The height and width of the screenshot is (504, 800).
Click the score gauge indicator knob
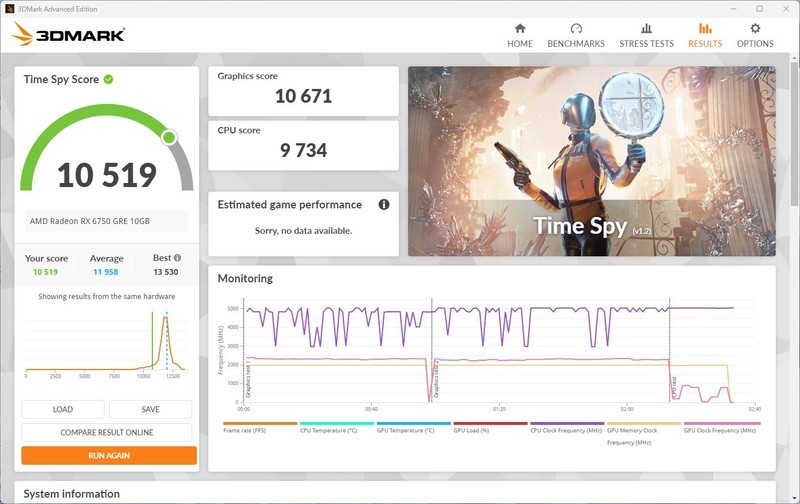[169, 137]
